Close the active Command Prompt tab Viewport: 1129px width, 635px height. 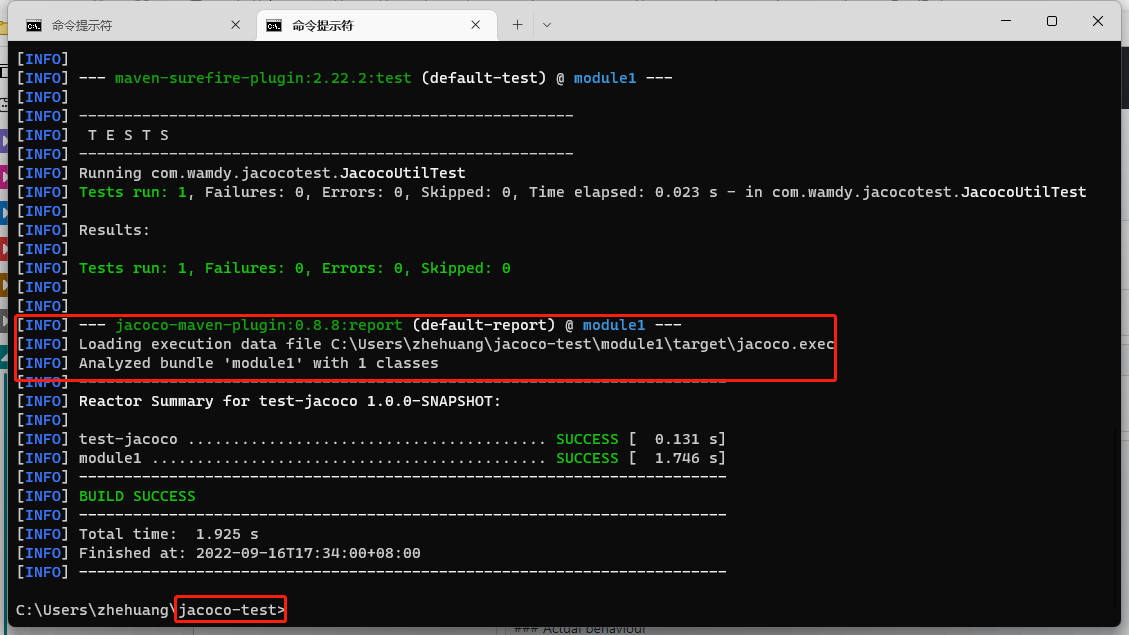click(476, 24)
